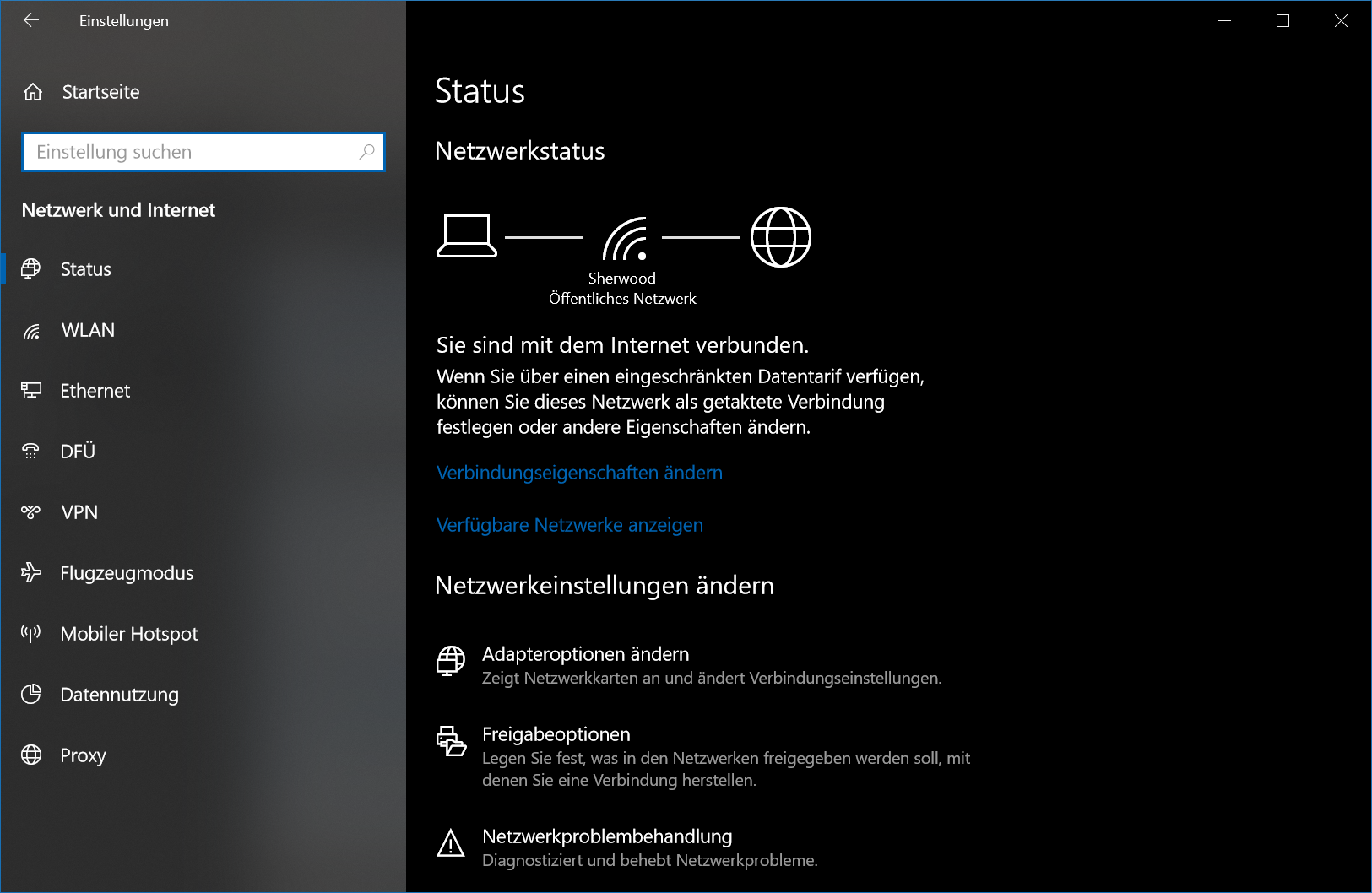Click the search magnifier icon

coord(366,152)
